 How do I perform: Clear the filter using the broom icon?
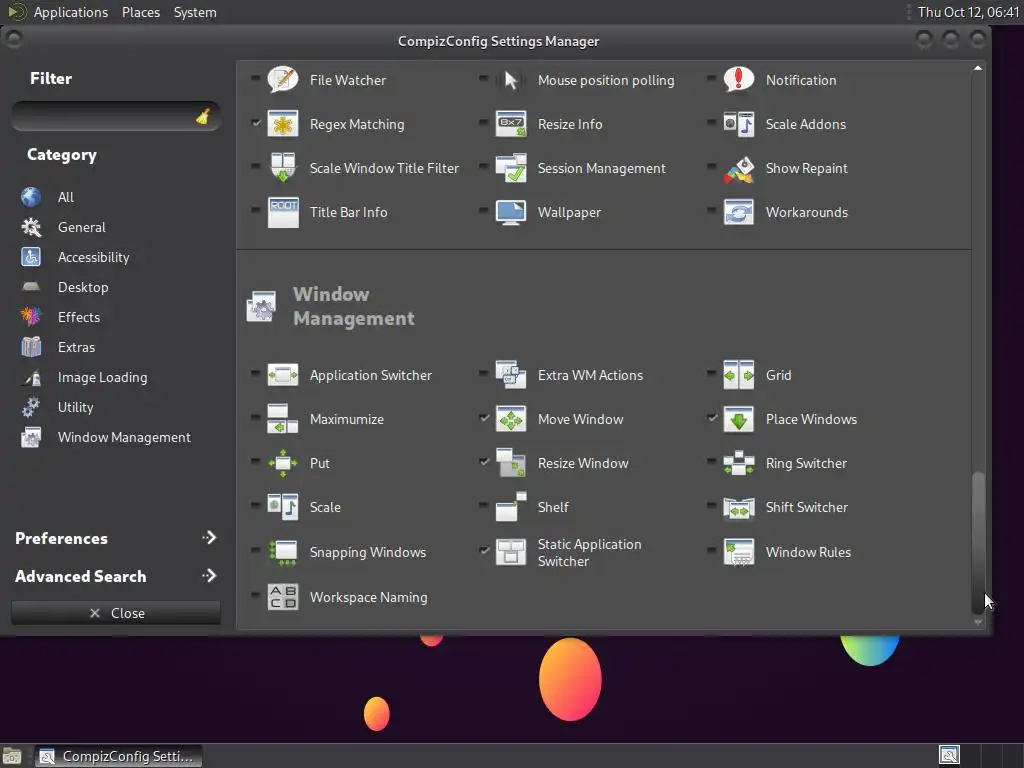(203, 116)
